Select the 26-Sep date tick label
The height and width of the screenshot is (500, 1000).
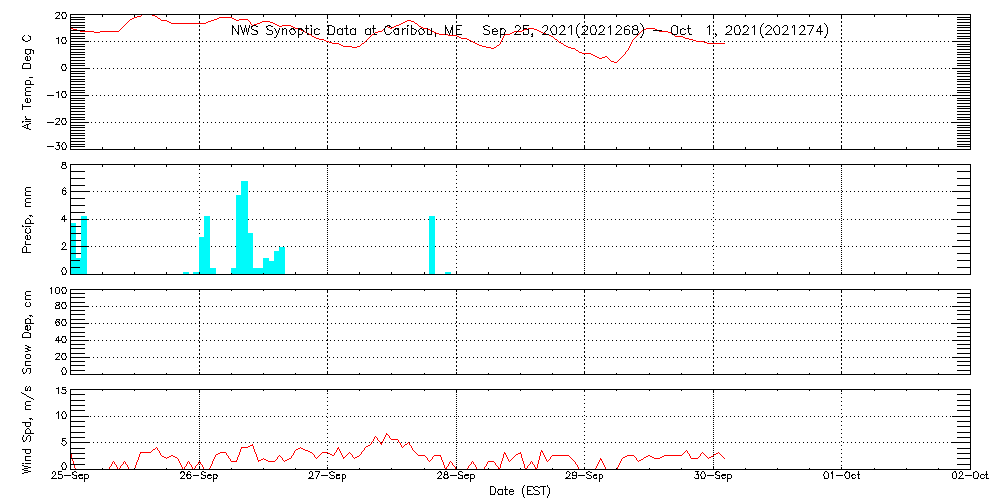[199, 478]
